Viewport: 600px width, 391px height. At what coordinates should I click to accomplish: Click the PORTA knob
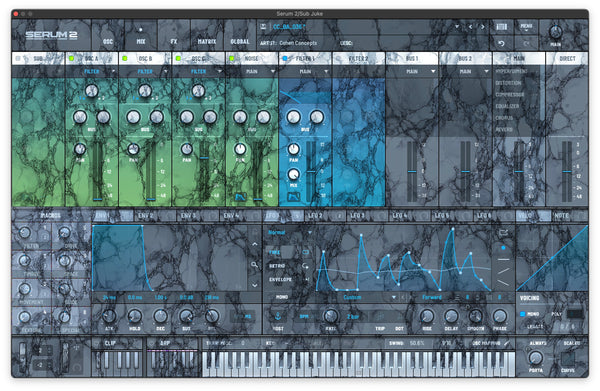click(535, 358)
